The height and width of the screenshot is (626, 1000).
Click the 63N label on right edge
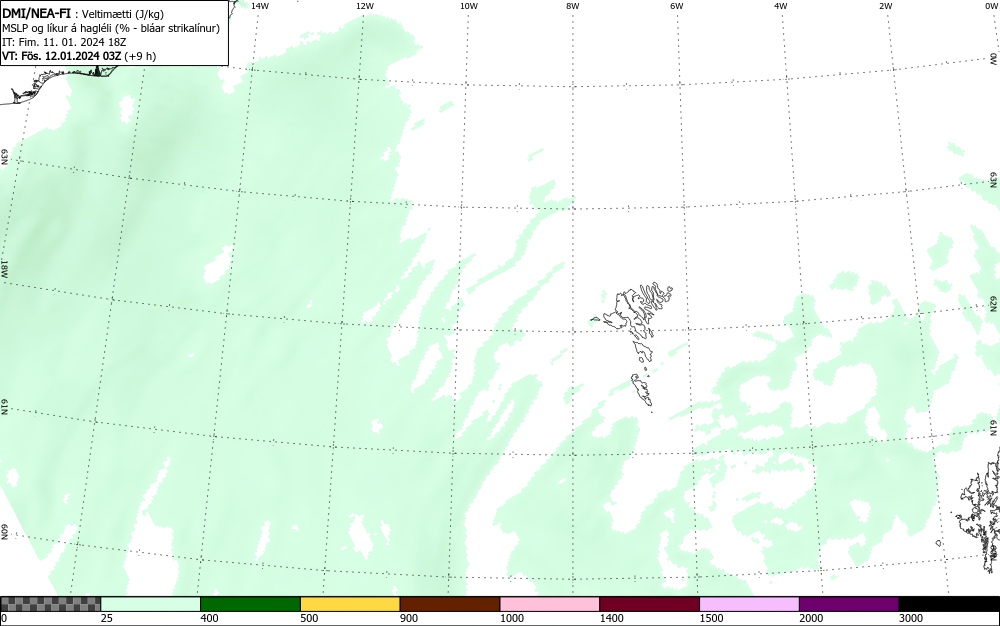coord(994,180)
